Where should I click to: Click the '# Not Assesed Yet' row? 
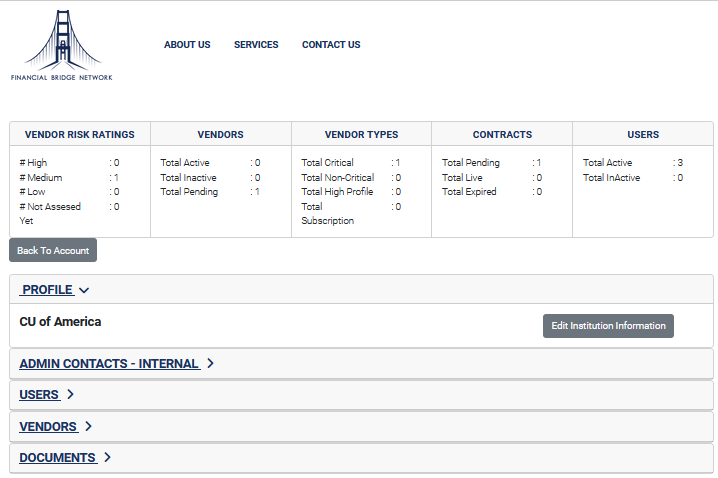click(70, 213)
